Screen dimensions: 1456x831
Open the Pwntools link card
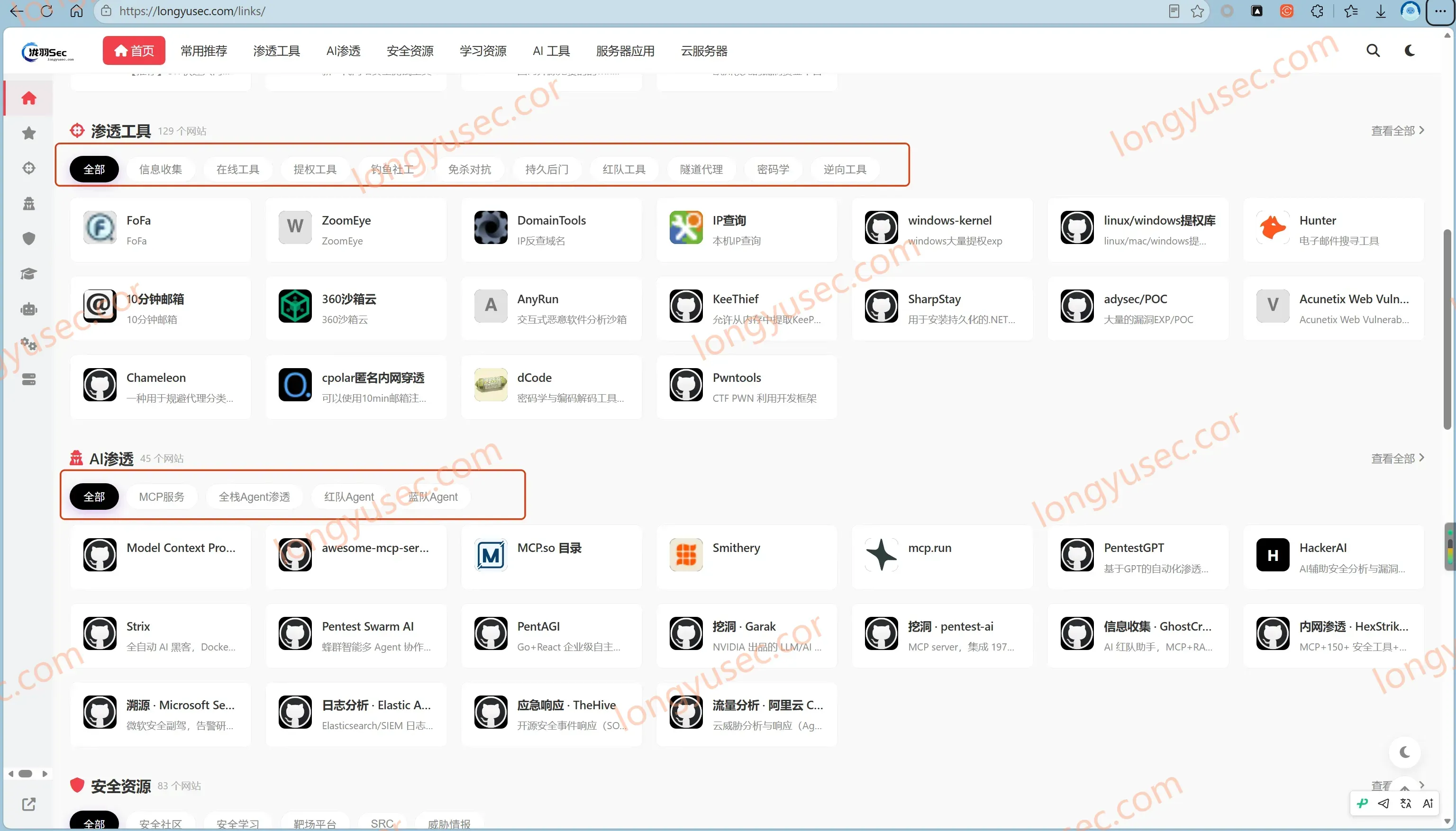[747, 388]
